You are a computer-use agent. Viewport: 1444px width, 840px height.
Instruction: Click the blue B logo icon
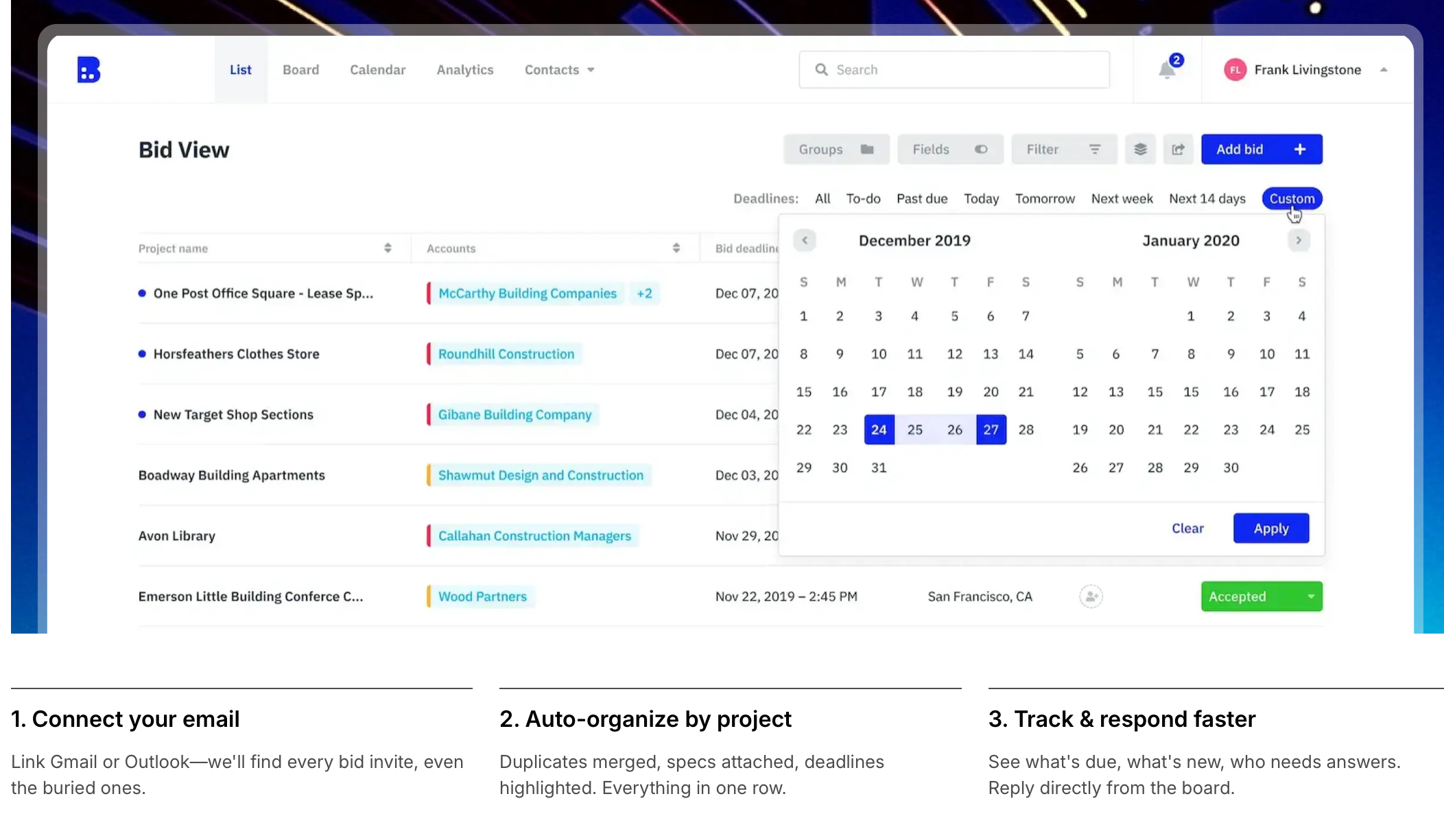coord(88,70)
